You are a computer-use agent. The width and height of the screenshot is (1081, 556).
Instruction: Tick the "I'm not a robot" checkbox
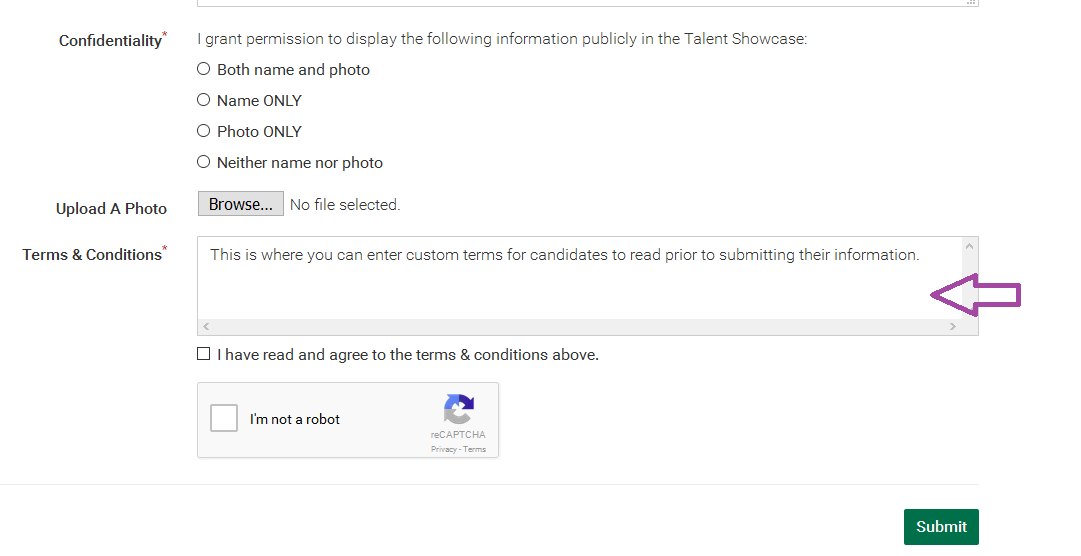(x=224, y=418)
